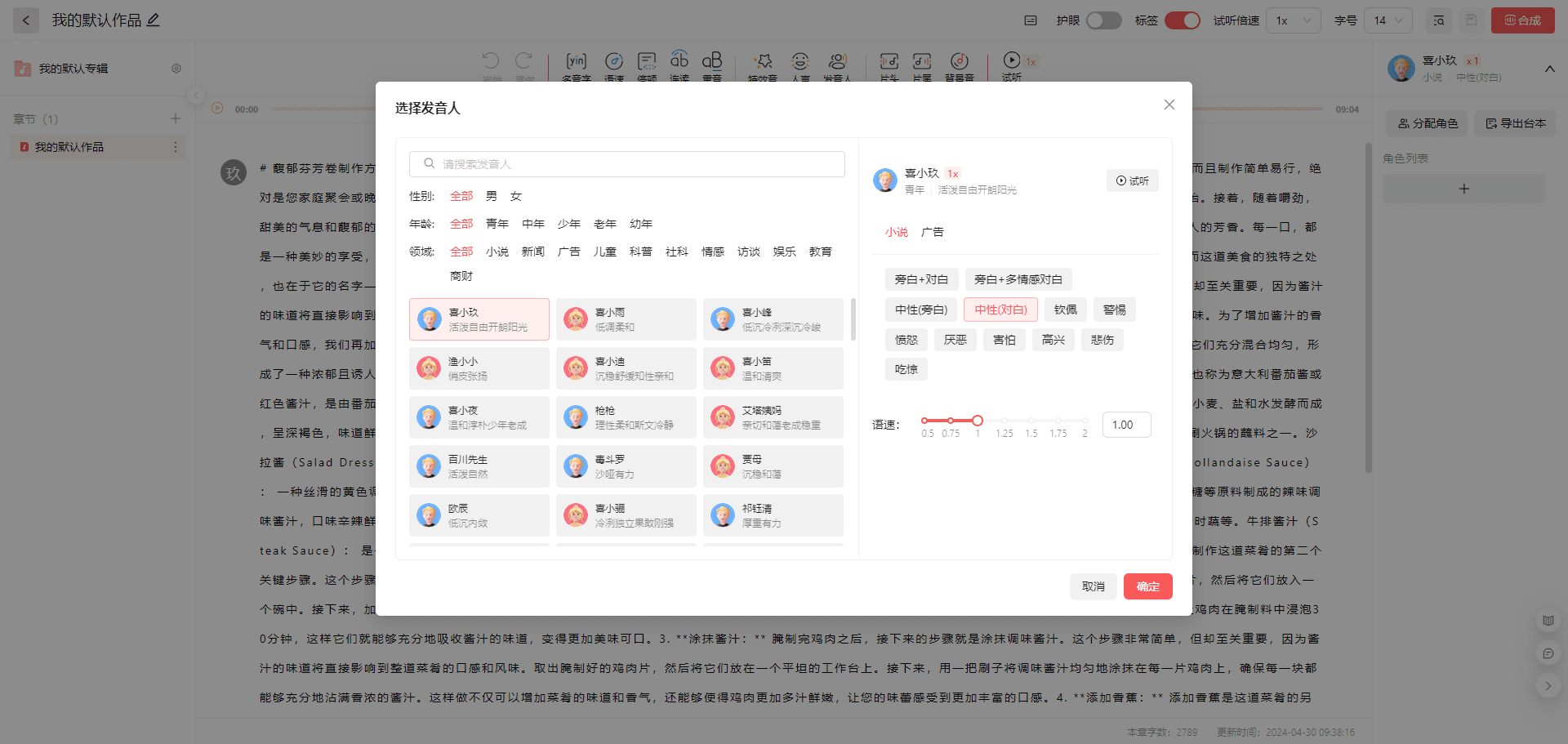The image size is (1568, 744).
Task: Expand the floating side panel arrow
Action: tap(1548, 686)
